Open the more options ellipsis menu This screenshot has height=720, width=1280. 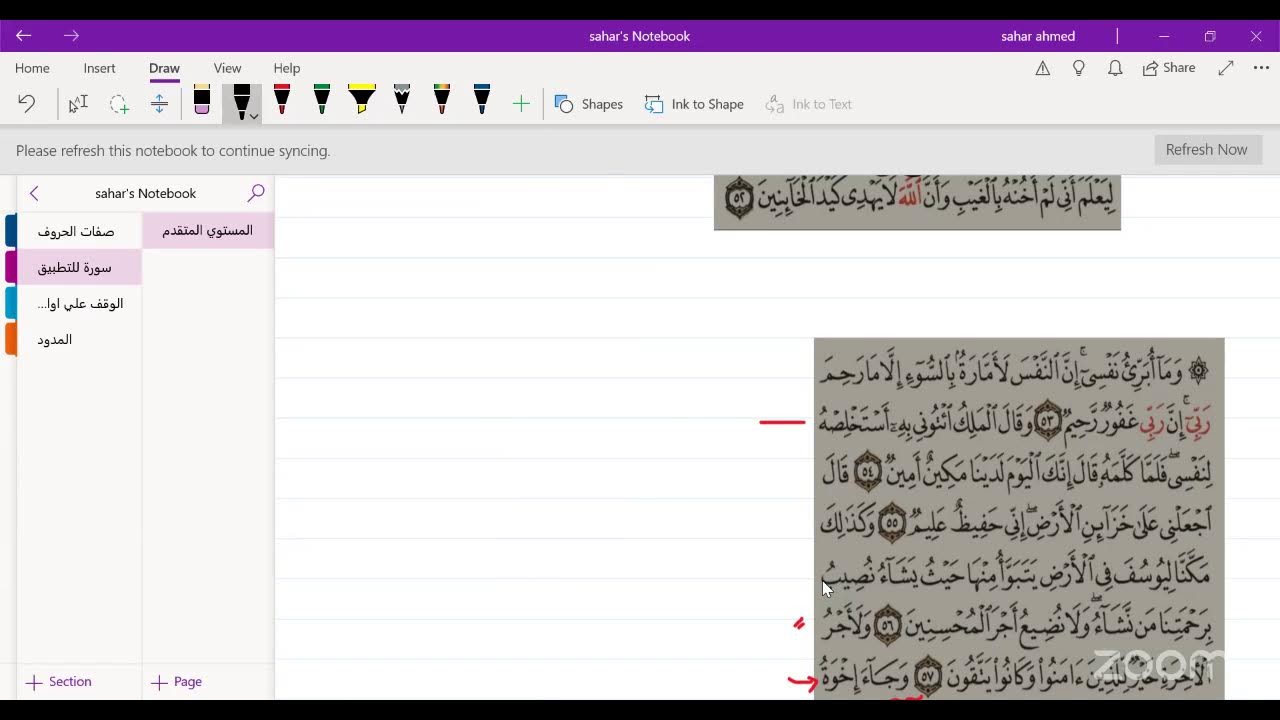[1261, 68]
